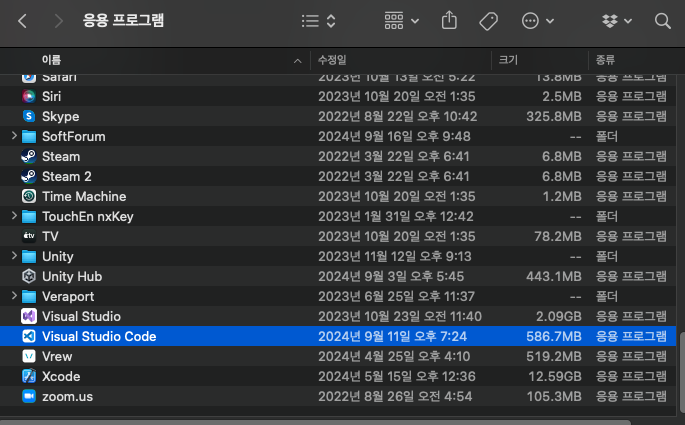685x425 pixels.
Task: Open the list view switcher
Action: point(318,21)
